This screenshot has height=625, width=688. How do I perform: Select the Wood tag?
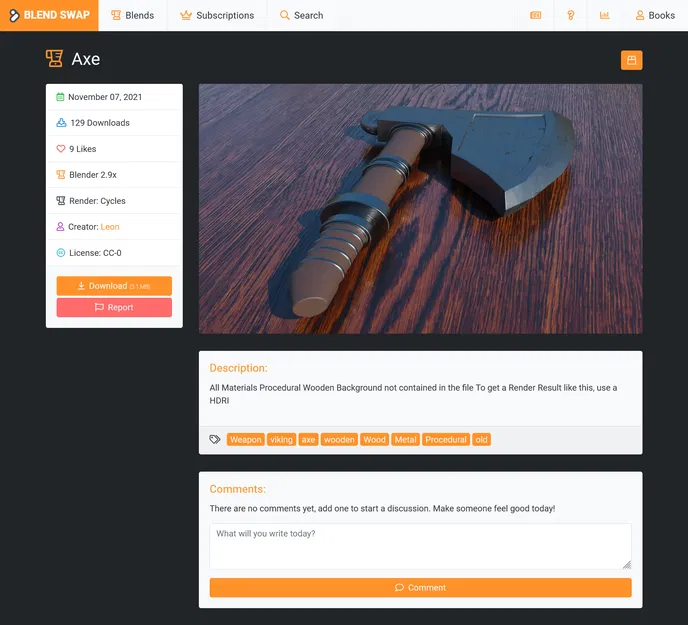tap(374, 439)
